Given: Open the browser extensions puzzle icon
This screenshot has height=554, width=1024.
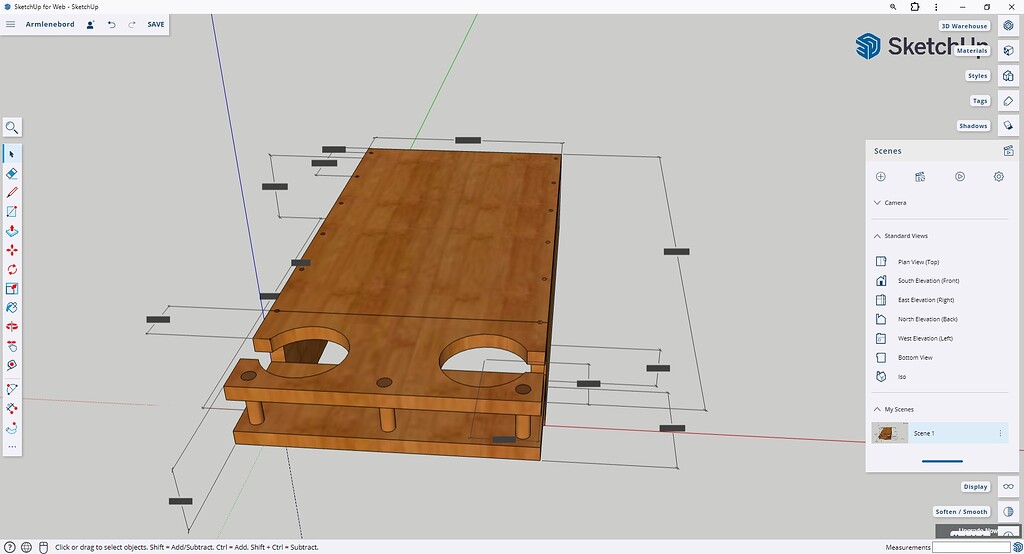Looking at the screenshot, I should tap(914, 7).
